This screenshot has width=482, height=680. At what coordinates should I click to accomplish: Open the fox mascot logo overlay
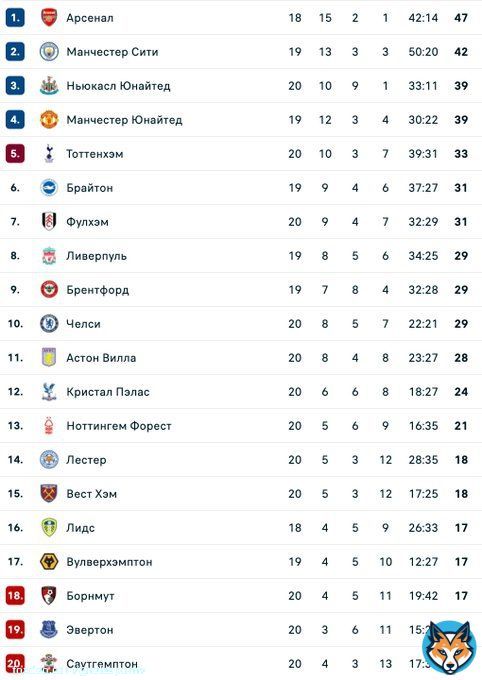pyautogui.click(x=450, y=646)
